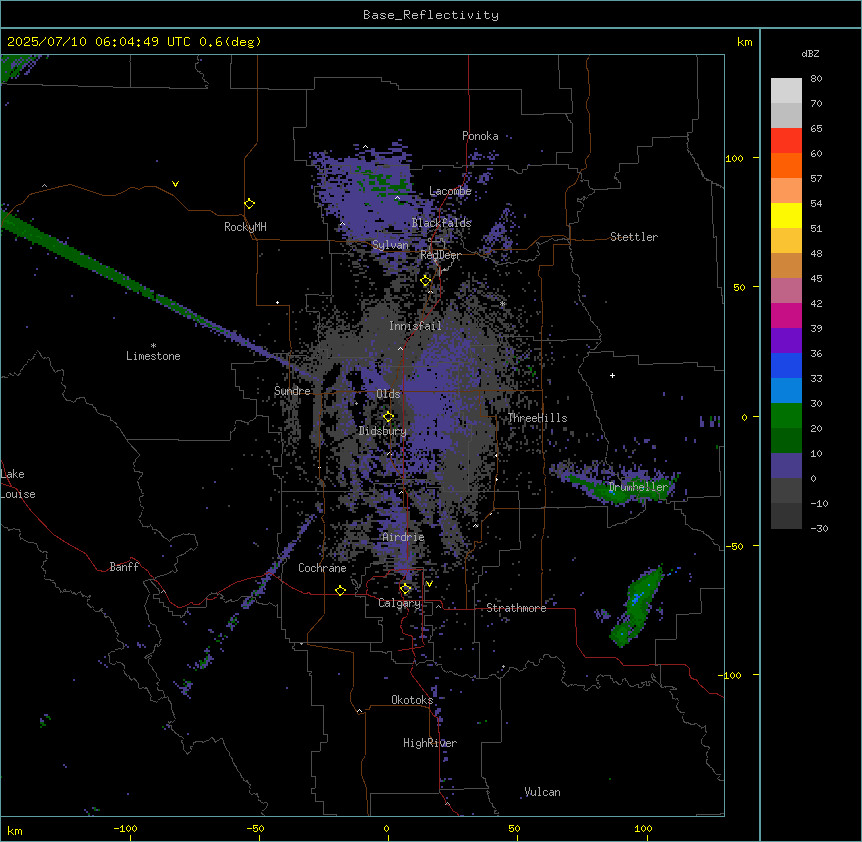
Task: Select the Strathmore label
Action: click(516, 608)
